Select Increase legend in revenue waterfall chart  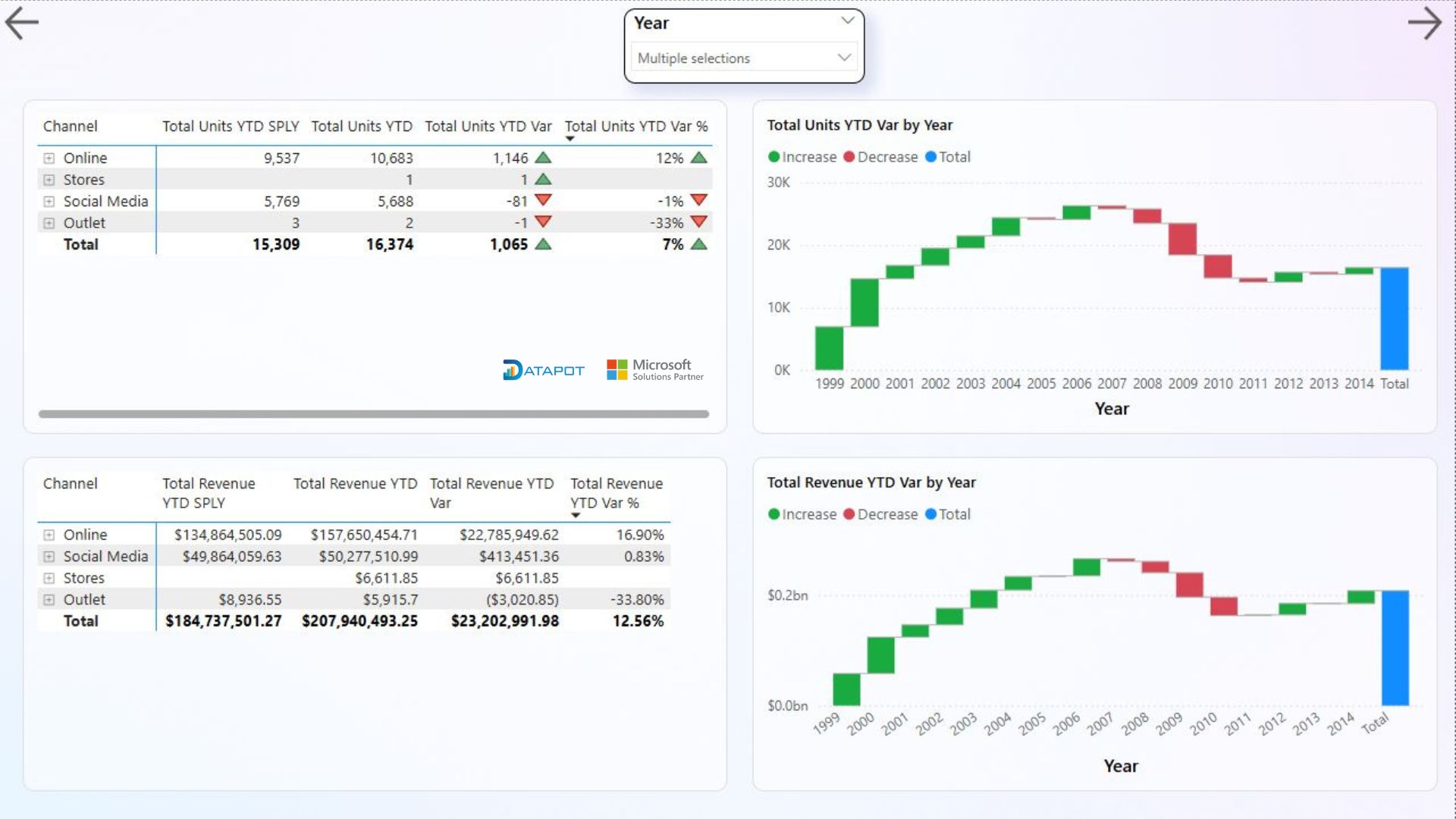(802, 514)
